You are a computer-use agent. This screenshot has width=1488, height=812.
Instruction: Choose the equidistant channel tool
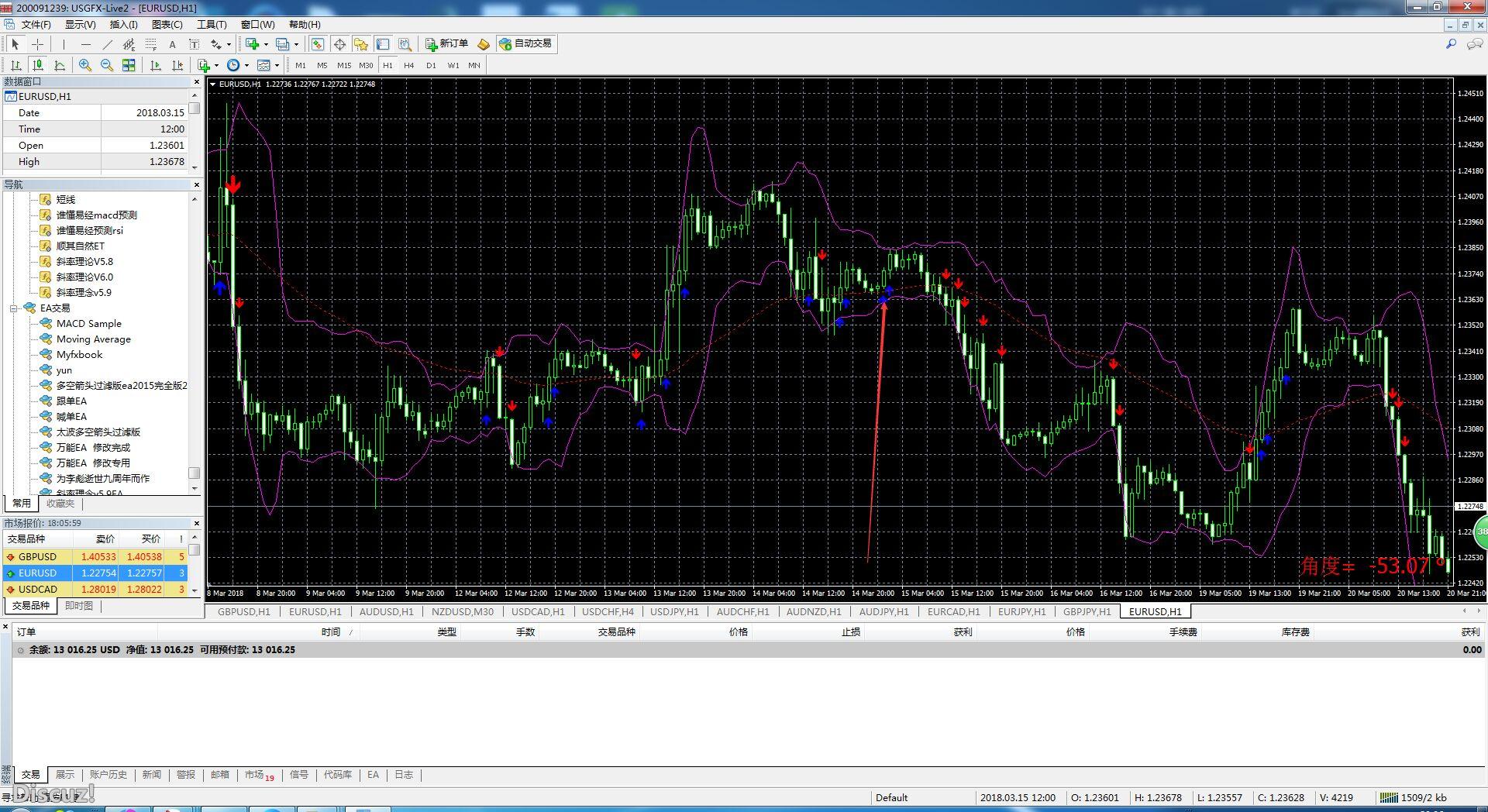click(x=129, y=44)
